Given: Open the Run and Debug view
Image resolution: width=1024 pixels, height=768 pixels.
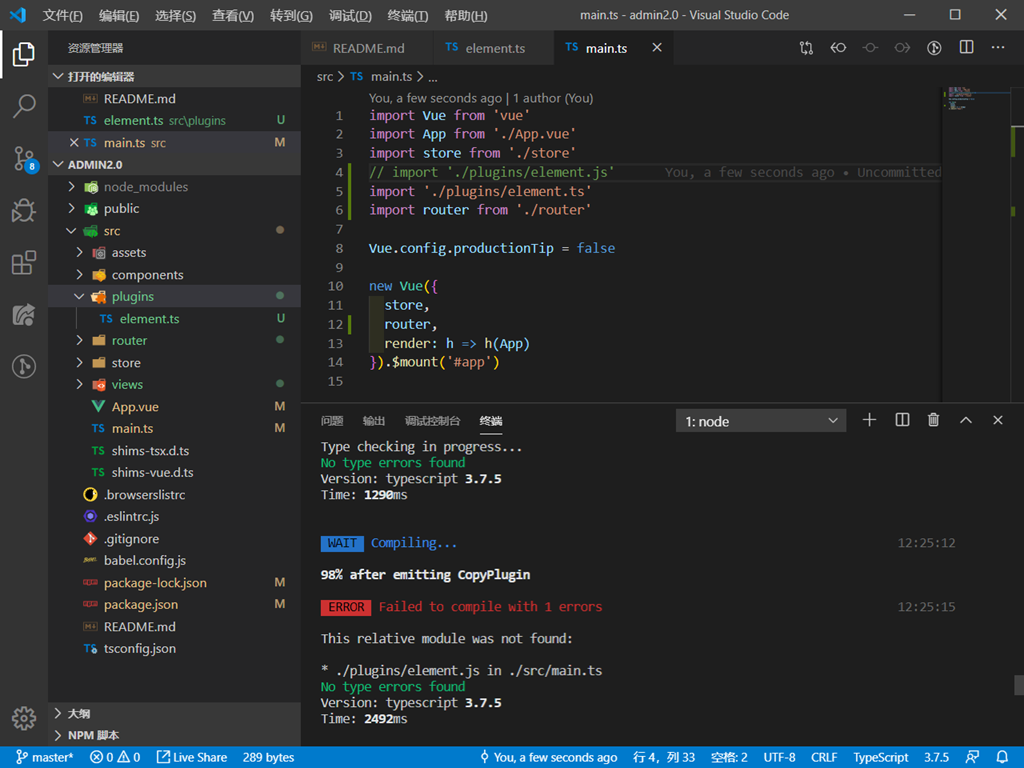Looking at the screenshot, I should point(24,210).
